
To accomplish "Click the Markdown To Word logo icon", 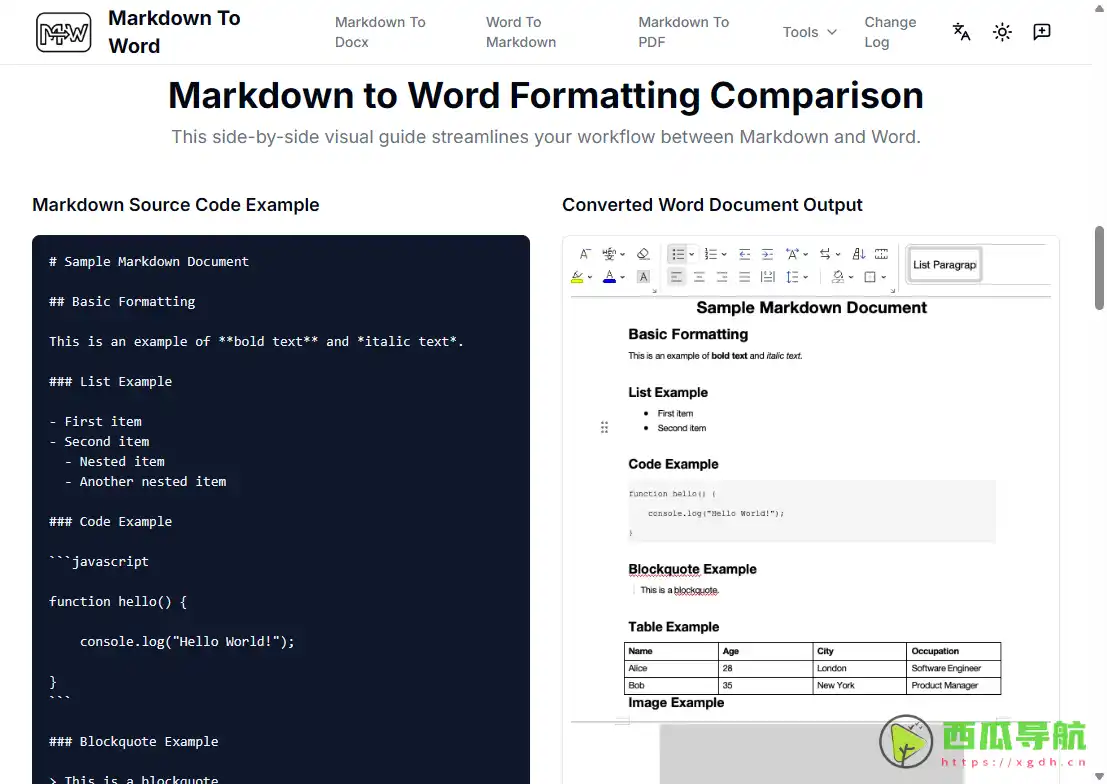I will pos(64,32).
